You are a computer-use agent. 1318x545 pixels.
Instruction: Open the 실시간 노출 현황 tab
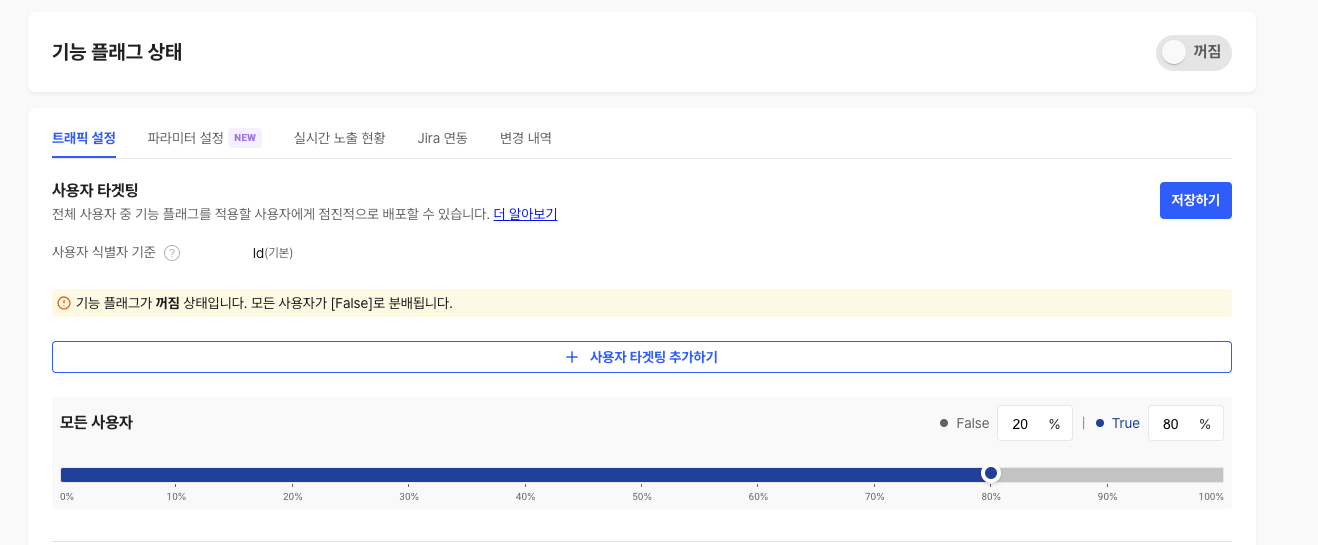(340, 138)
